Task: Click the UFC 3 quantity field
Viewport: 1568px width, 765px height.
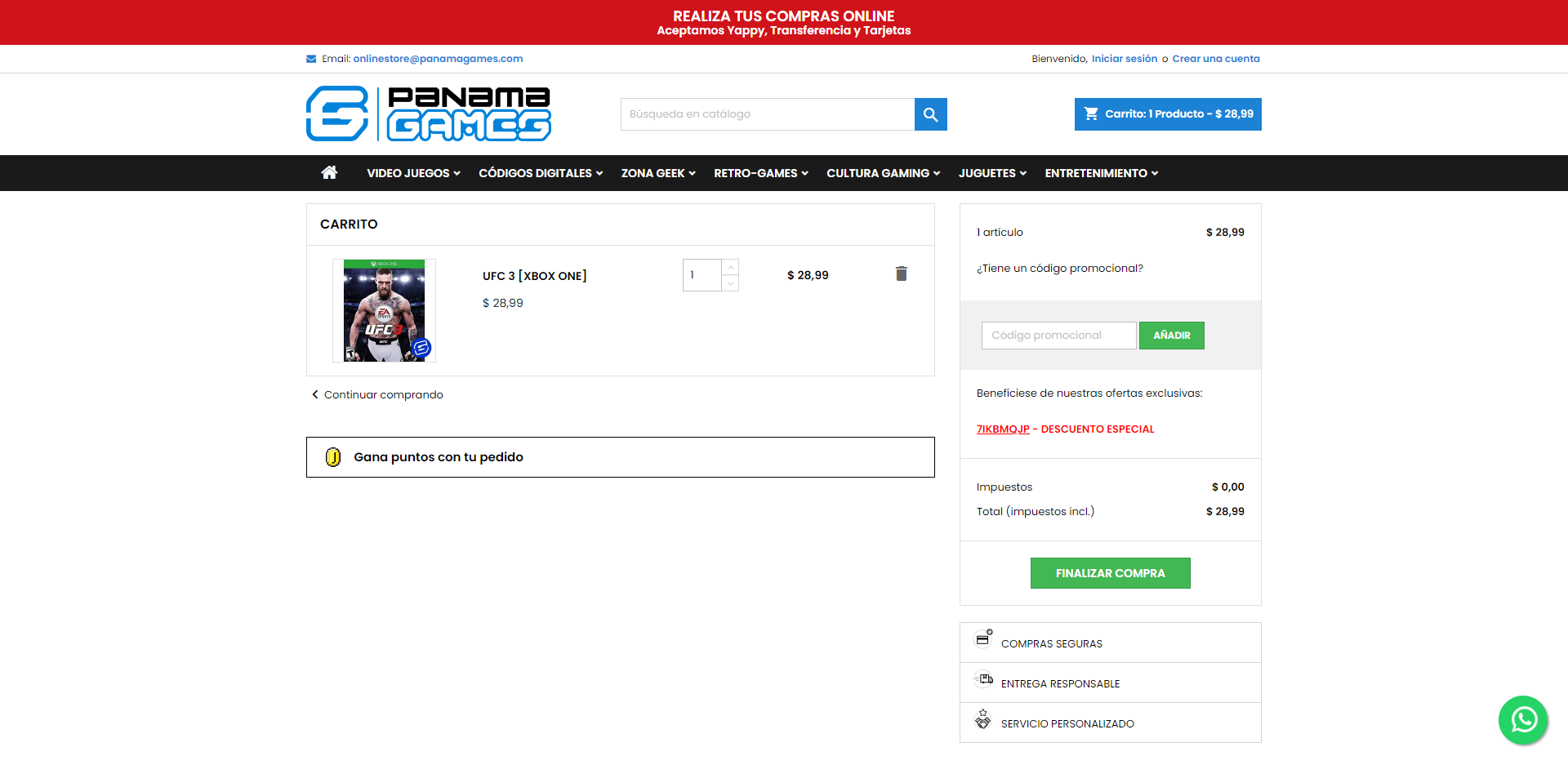Action: [702, 275]
